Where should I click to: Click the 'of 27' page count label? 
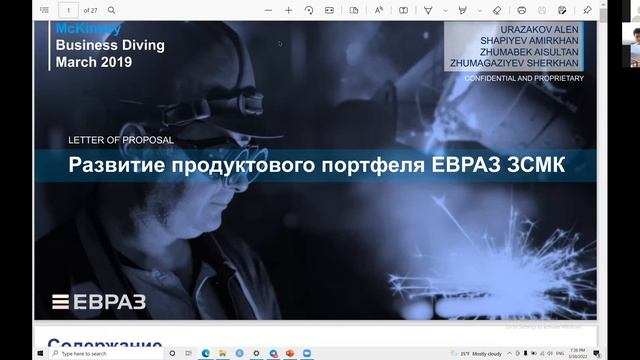[90, 11]
